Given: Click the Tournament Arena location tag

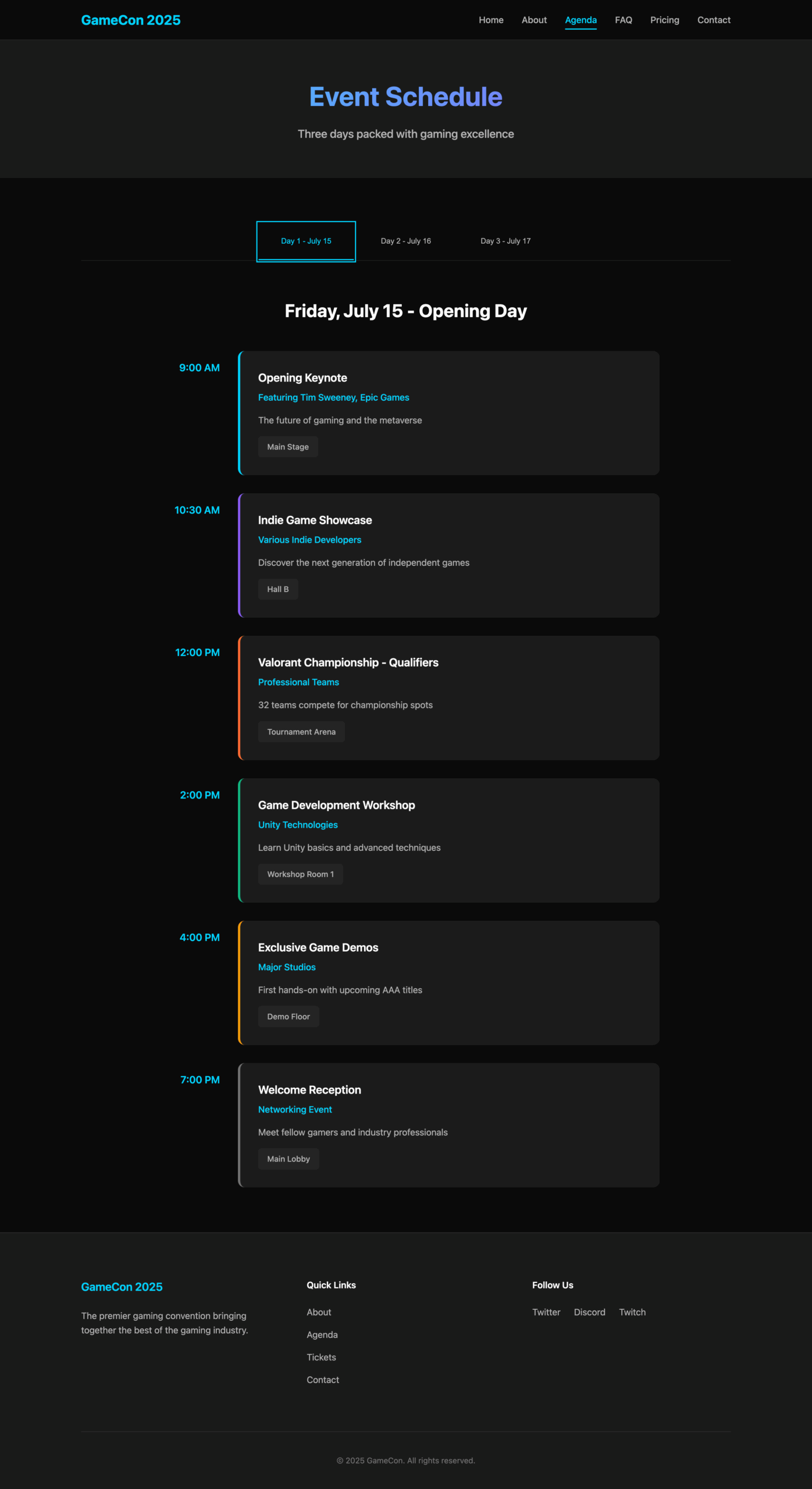Looking at the screenshot, I should point(301,732).
